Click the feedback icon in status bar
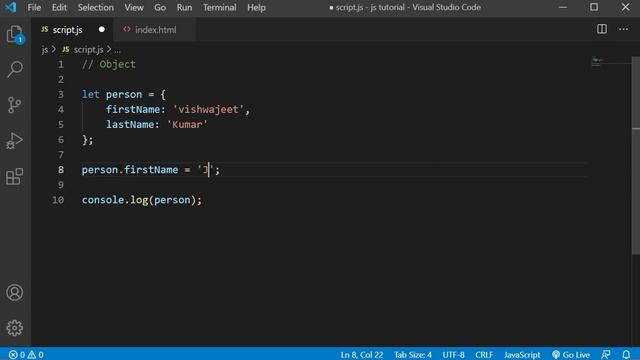Screen dimensions: 640x360 tap(606, 354)
